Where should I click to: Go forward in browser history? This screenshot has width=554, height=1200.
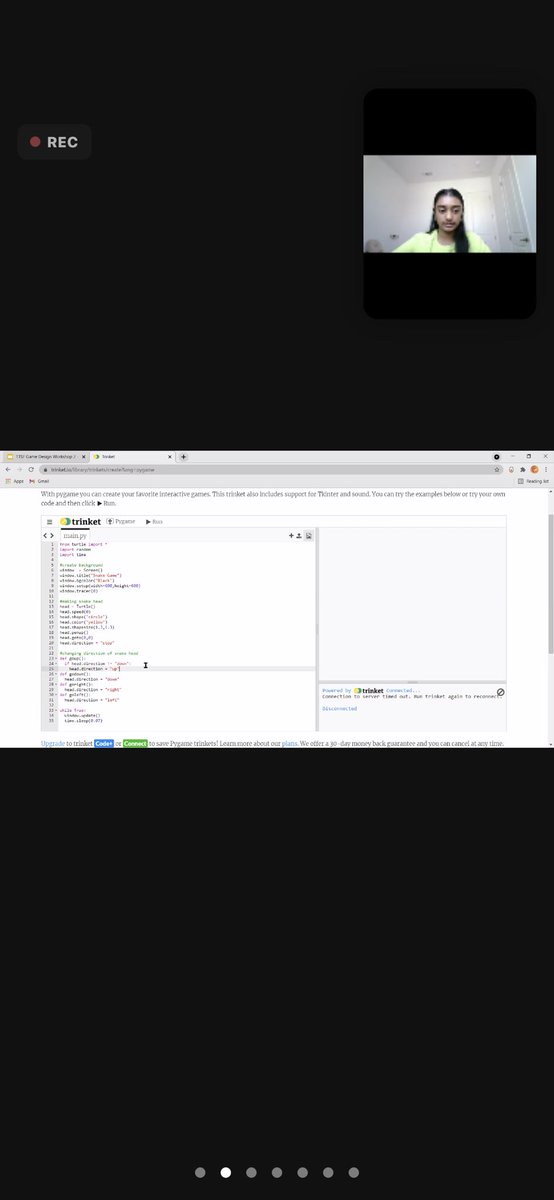(x=18, y=469)
